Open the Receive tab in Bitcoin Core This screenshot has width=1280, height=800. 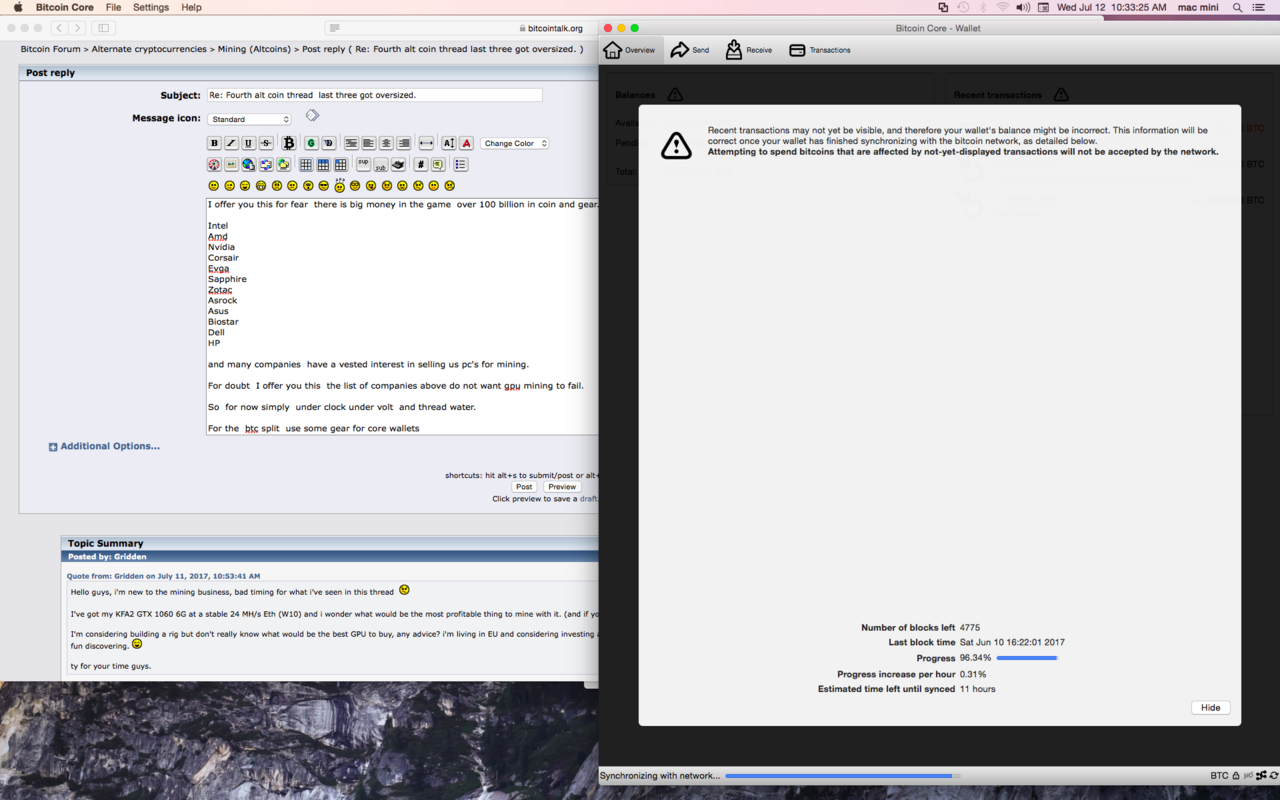[x=748, y=50]
